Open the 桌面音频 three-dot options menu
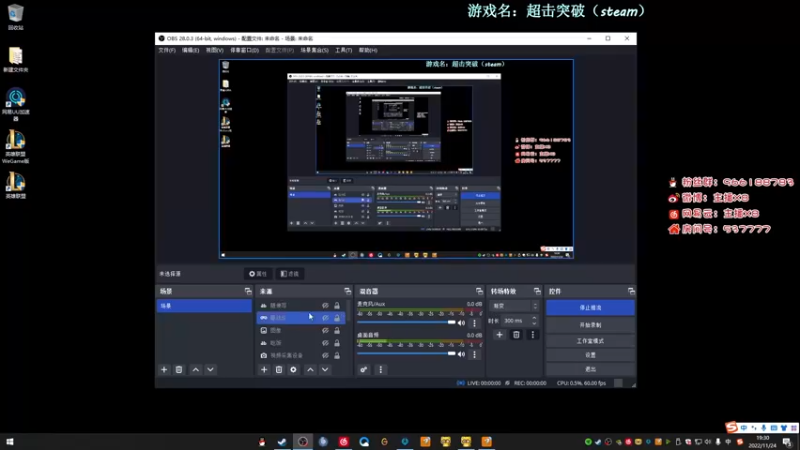Image resolution: width=800 pixels, height=450 pixels. [x=474, y=354]
